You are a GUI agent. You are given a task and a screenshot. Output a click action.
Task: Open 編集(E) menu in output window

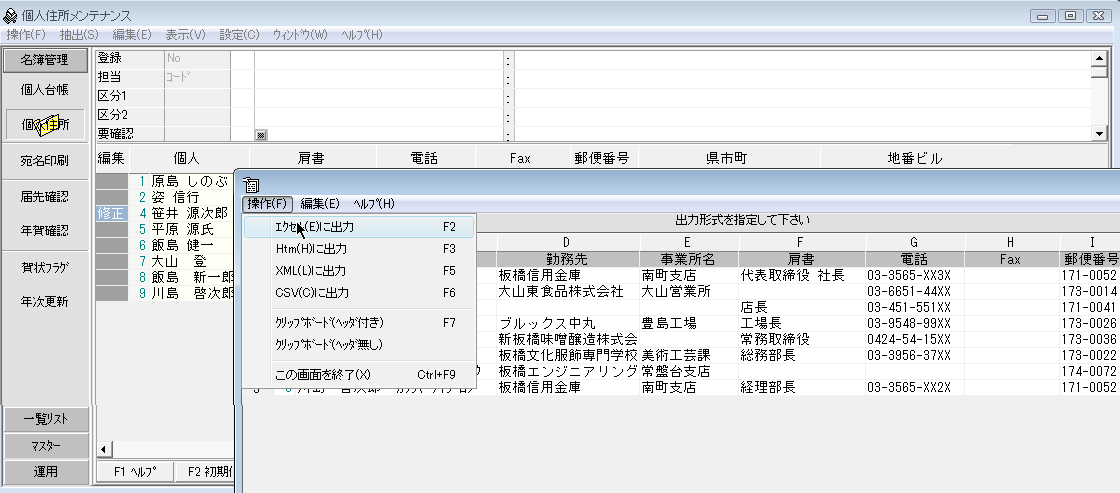click(320, 204)
